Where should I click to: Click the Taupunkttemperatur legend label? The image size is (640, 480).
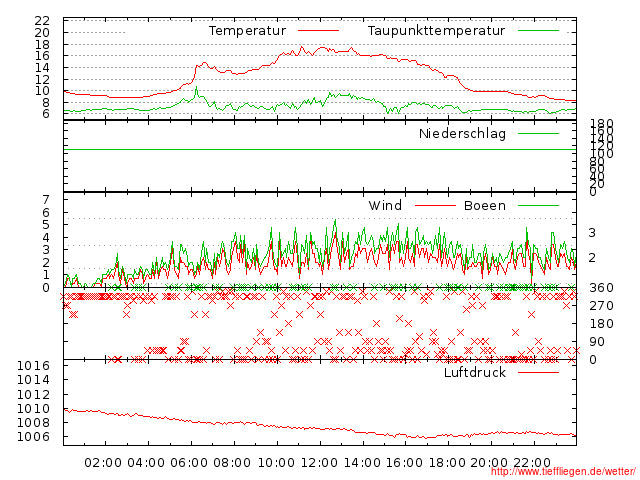tap(436, 31)
